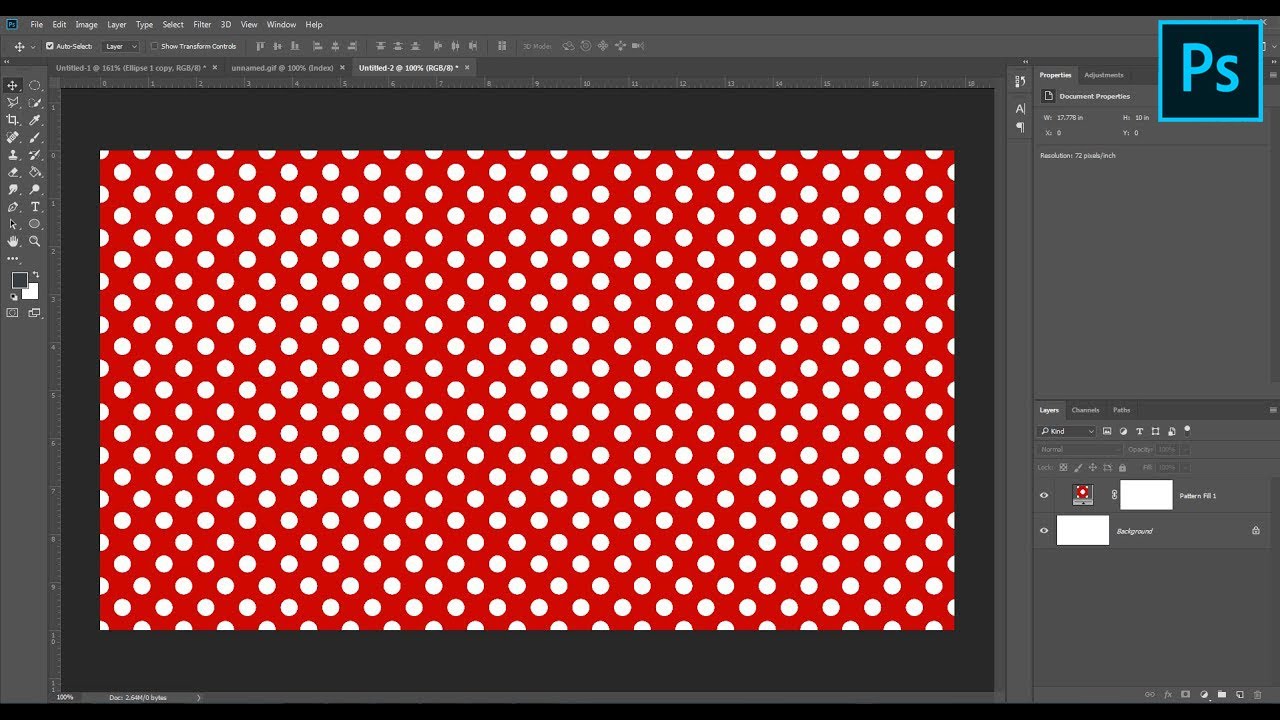The height and width of the screenshot is (720, 1280).
Task: Open the Window menu
Action: 281,24
